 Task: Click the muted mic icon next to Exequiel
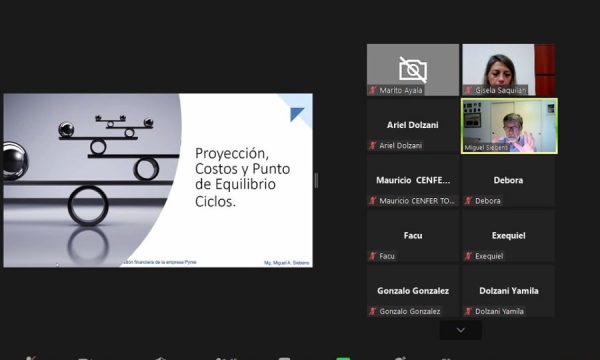click(x=468, y=256)
